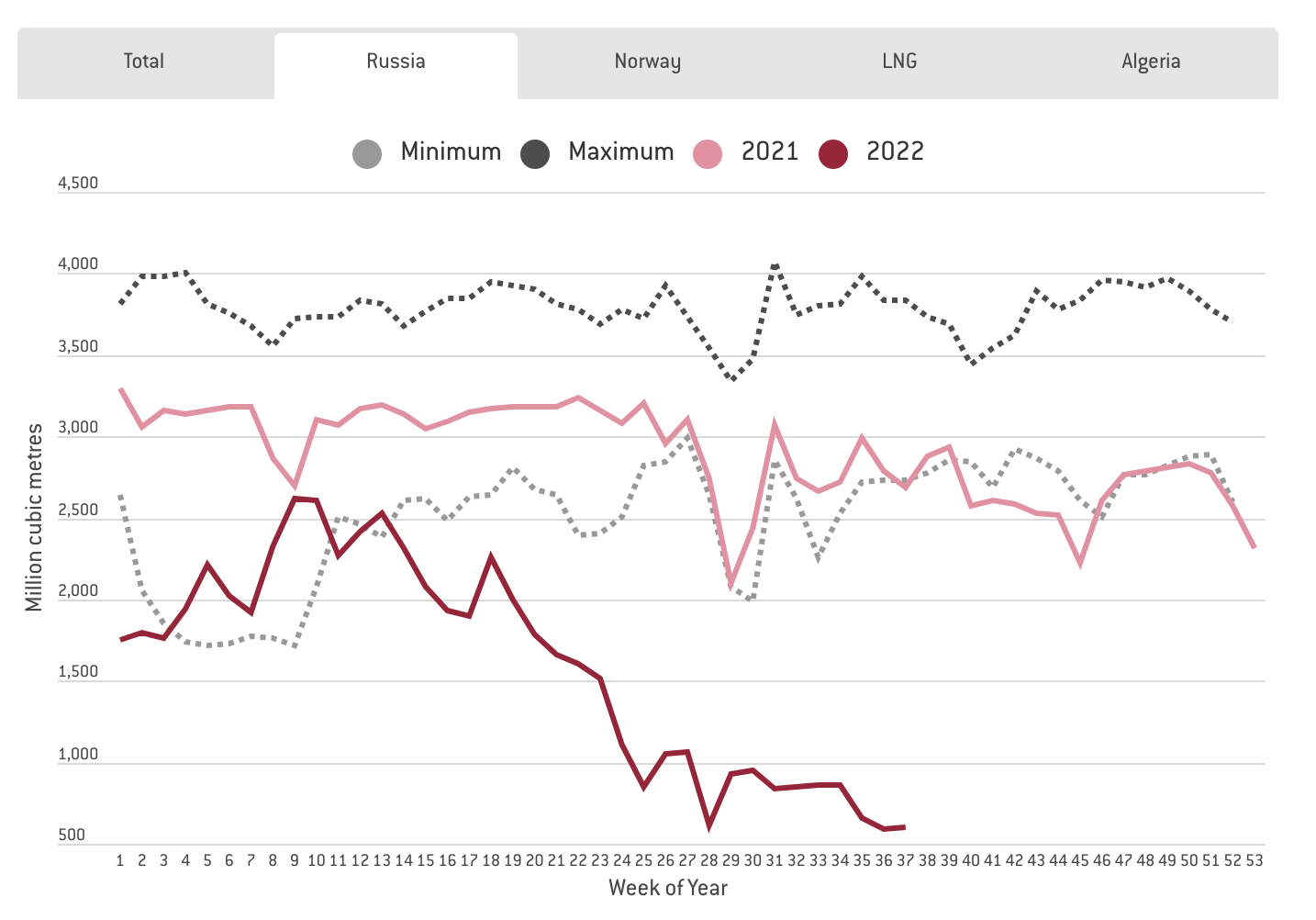1316x920 pixels.
Task: Toggle the 2021 legend label
Action: pos(769,152)
